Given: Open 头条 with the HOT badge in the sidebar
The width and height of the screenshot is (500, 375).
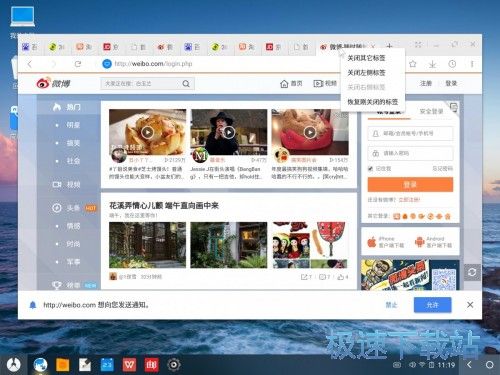Looking at the screenshot, I should click(x=74, y=208).
